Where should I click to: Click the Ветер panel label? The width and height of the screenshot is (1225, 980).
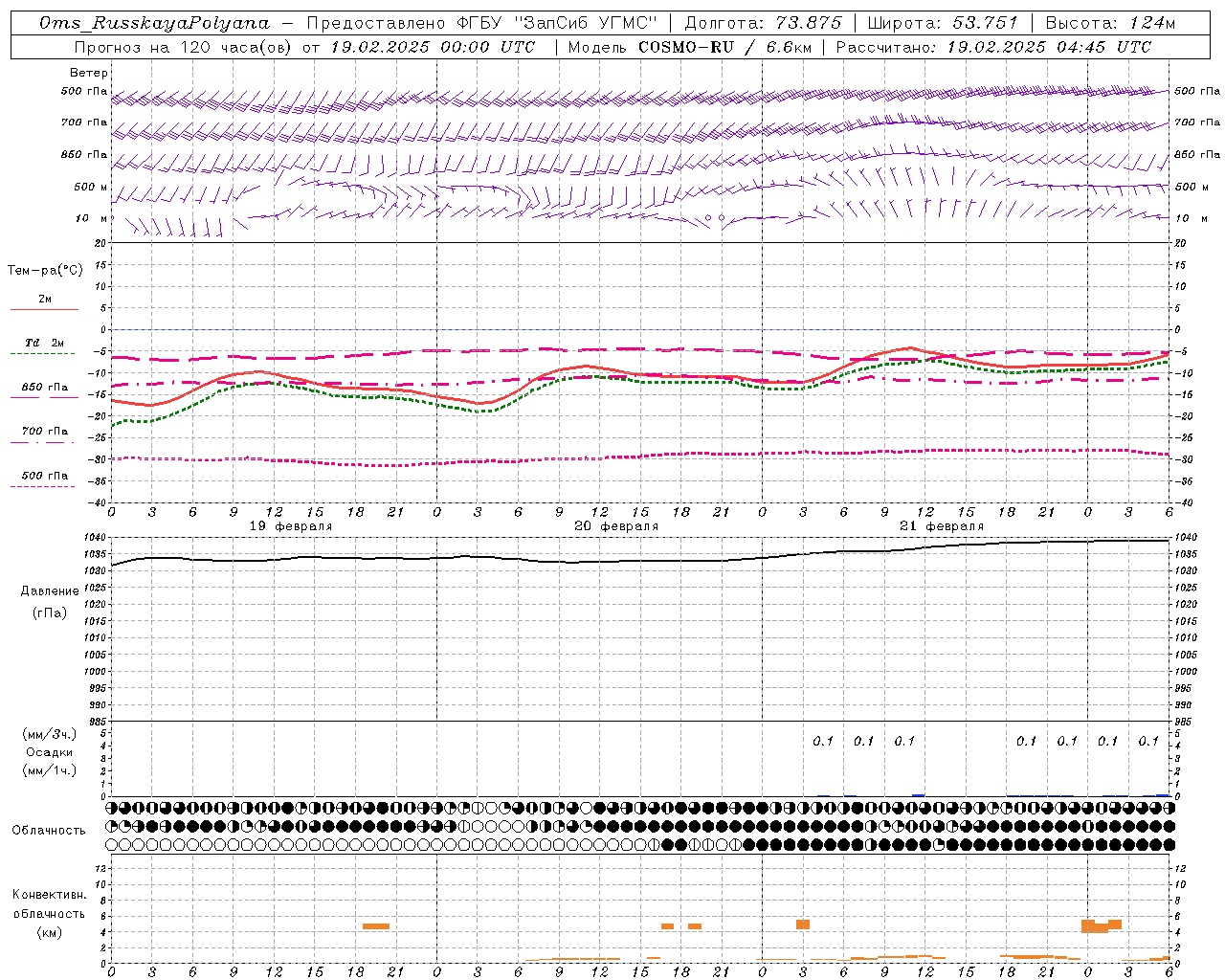(89, 73)
